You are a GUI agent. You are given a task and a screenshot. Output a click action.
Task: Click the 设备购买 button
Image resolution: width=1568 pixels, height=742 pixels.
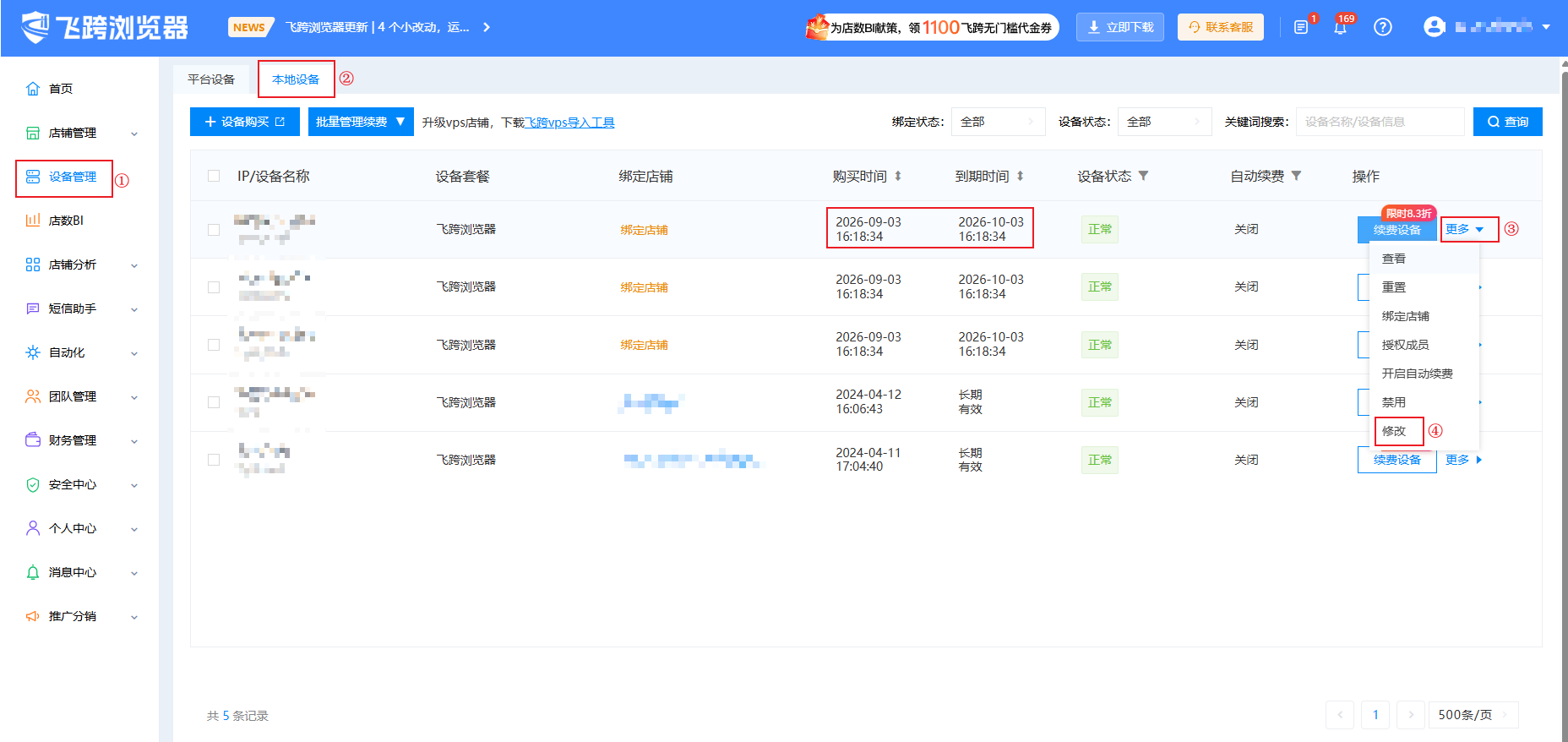pyautogui.click(x=245, y=122)
